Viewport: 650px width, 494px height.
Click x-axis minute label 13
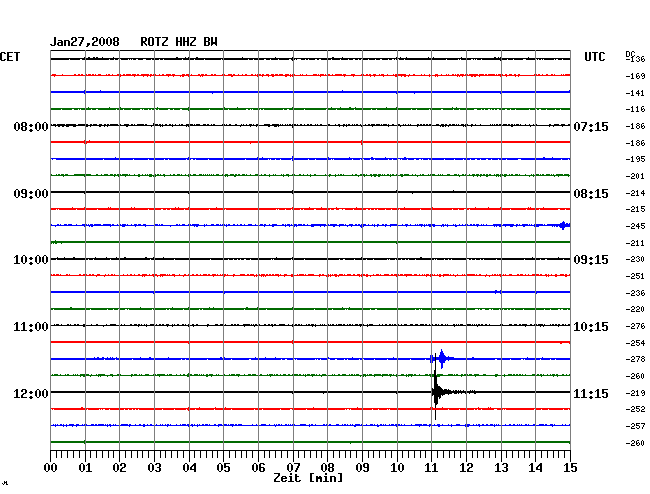coord(501,468)
